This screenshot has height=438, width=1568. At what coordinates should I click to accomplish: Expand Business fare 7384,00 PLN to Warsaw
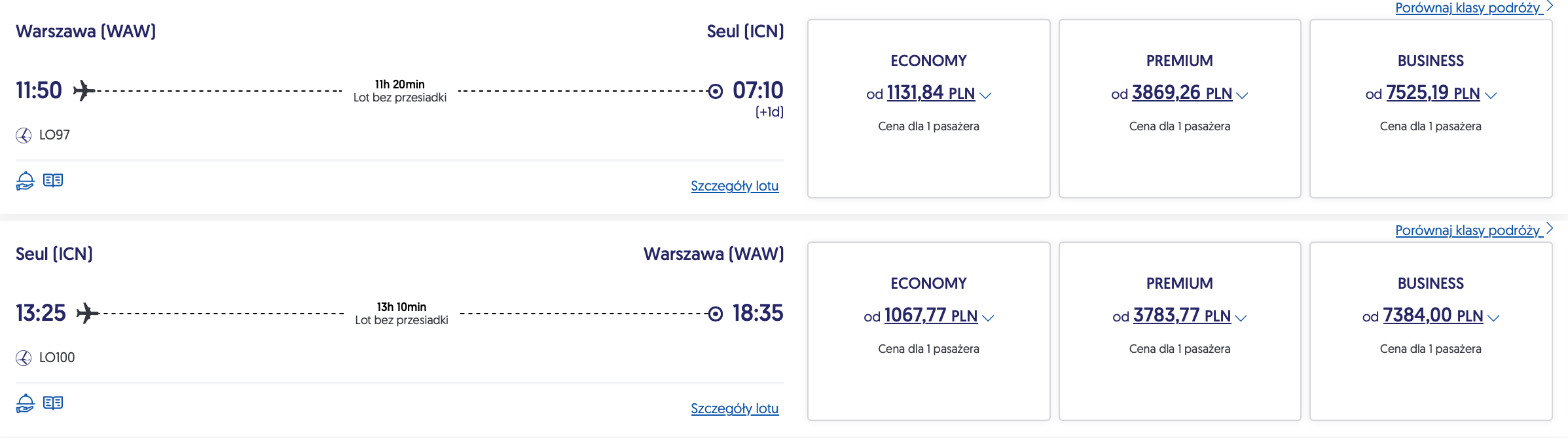tap(1431, 316)
